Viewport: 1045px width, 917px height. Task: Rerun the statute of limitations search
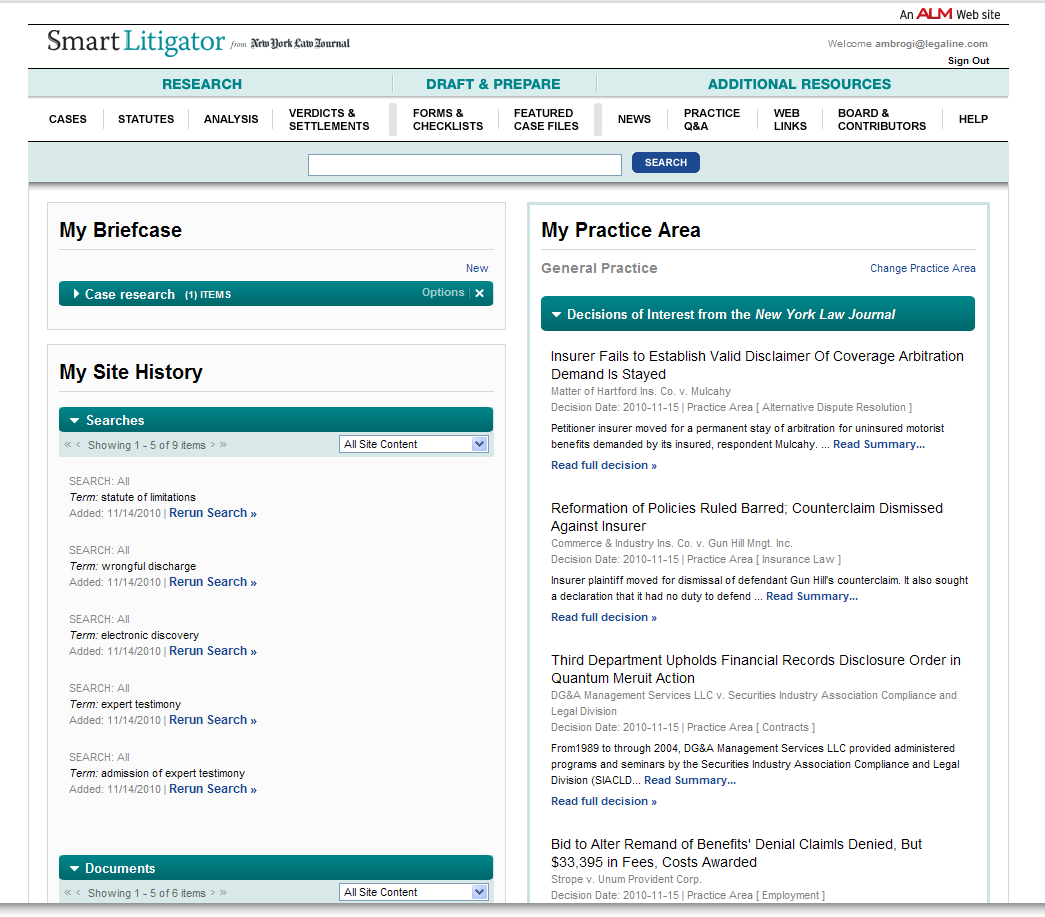coord(213,513)
